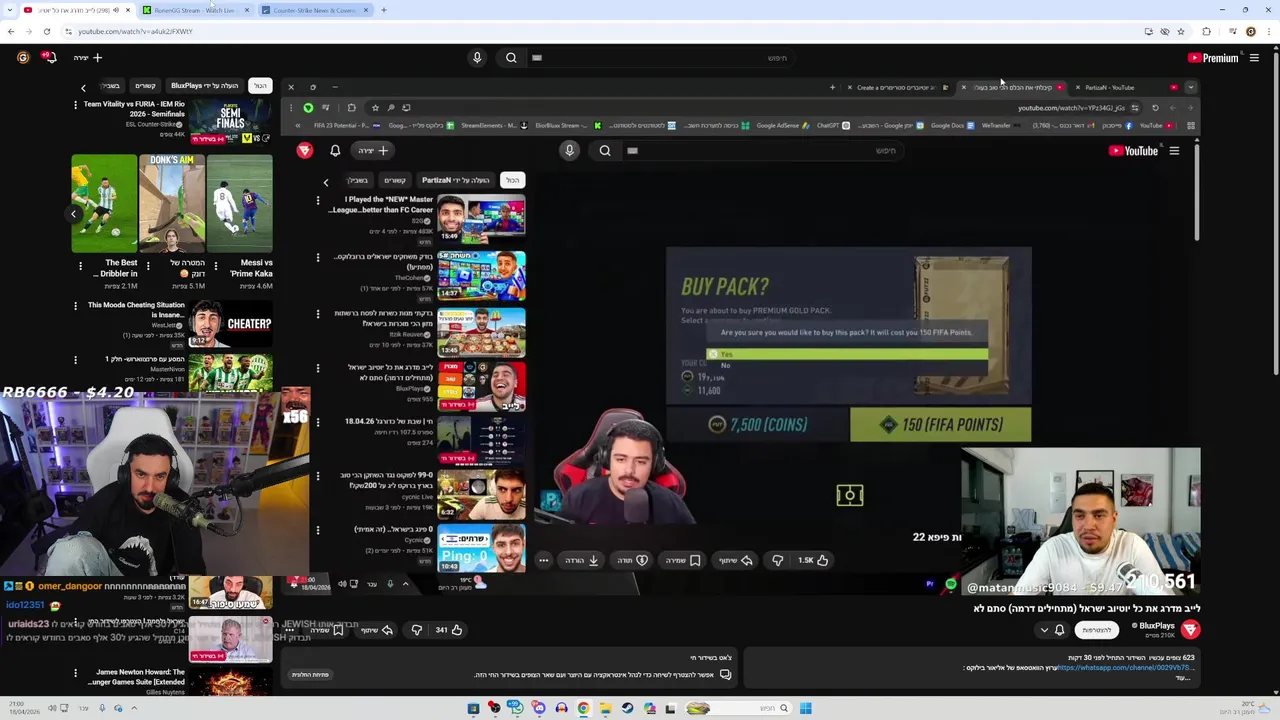This screenshot has width=1280, height=720.
Task: Dislike the main live video
Action: [x=416, y=630]
